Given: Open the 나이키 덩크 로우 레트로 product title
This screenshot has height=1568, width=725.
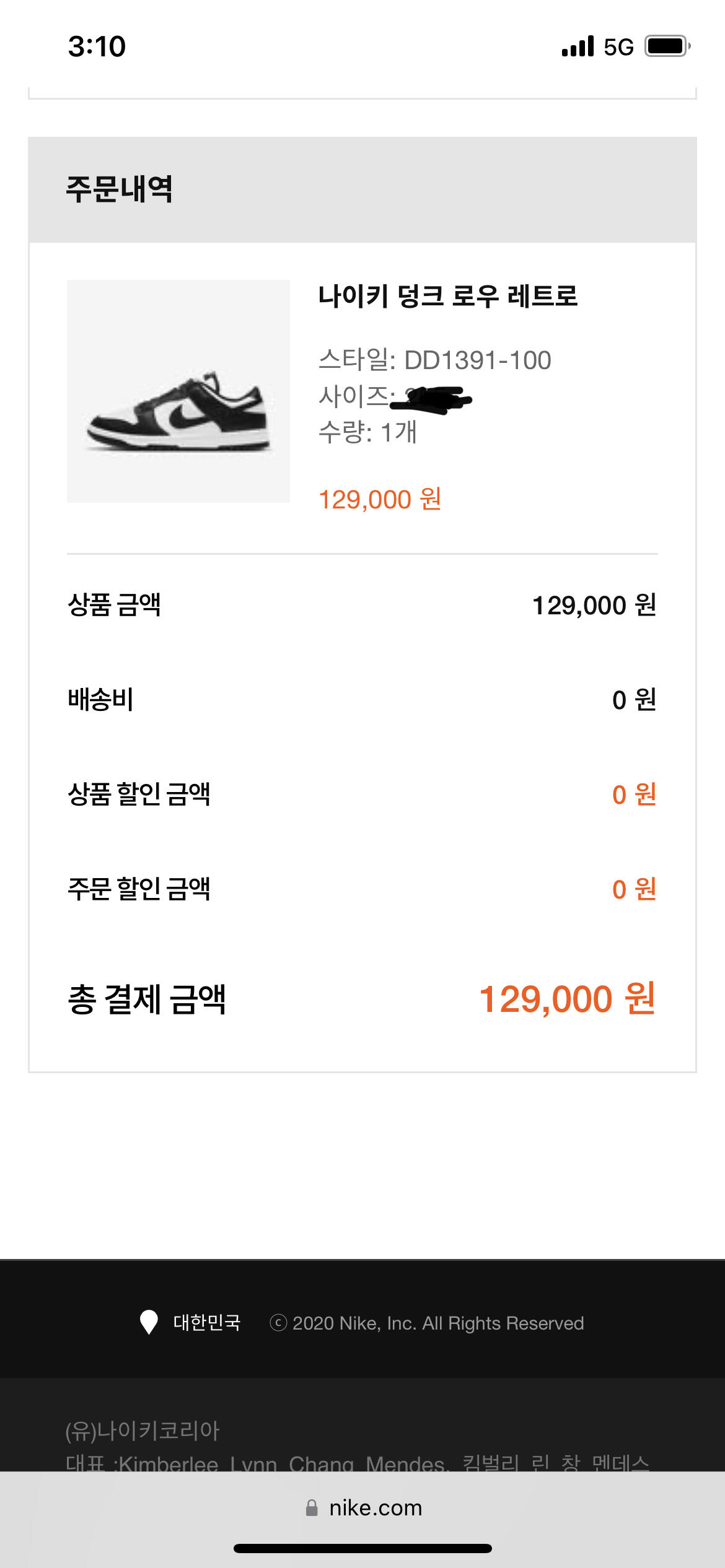Looking at the screenshot, I should [x=447, y=296].
